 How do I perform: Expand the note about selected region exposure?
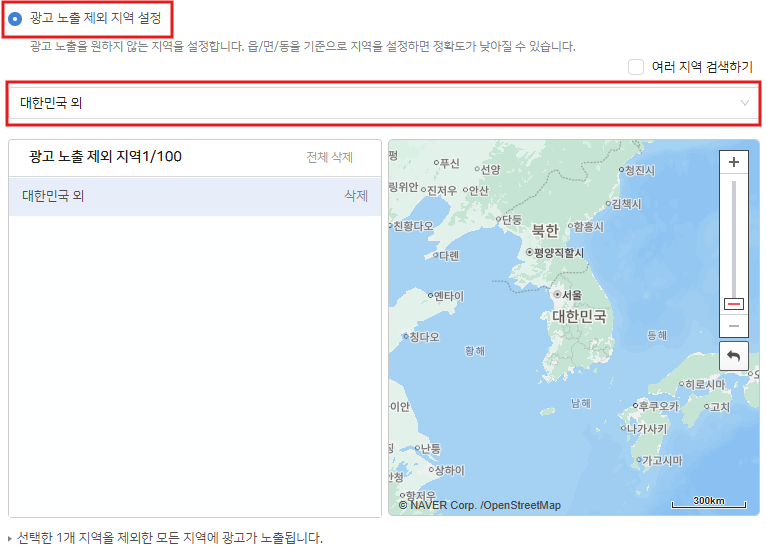[10, 538]
